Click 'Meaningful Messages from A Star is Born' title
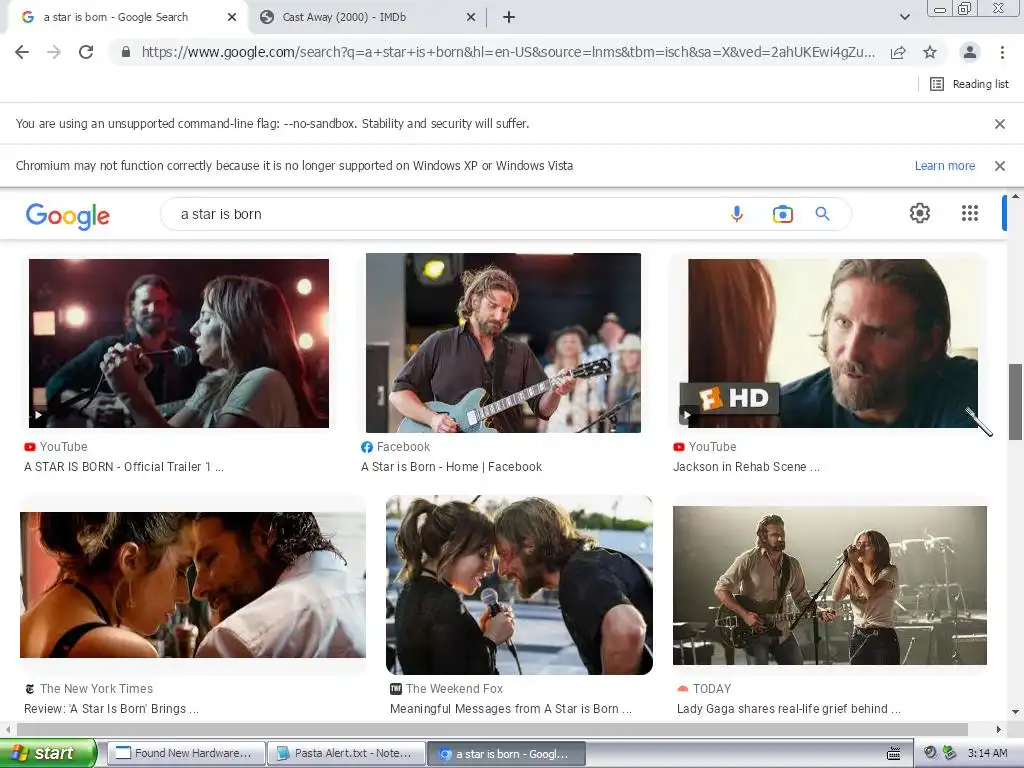This screenshot has width=1024, height=768. (x=511, y=709)
